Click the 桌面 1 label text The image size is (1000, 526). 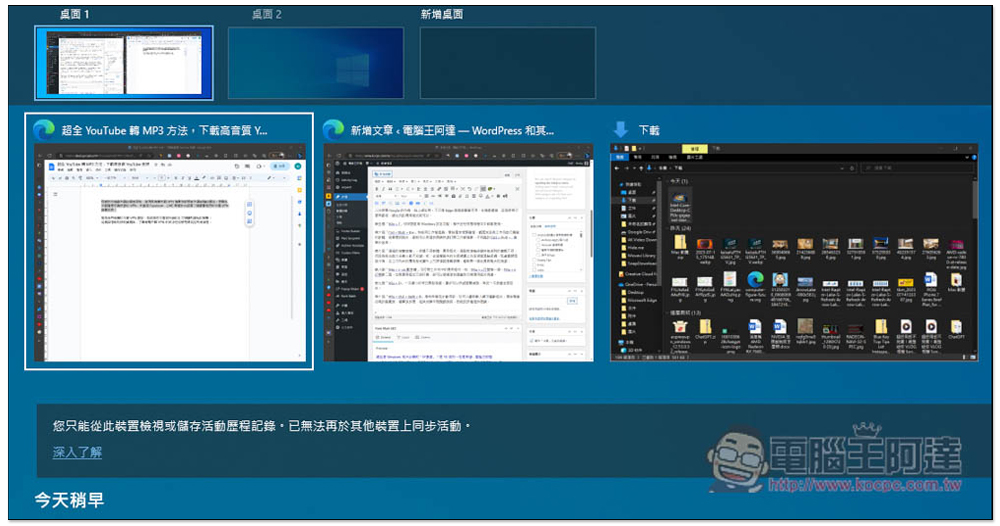(74, 14)
